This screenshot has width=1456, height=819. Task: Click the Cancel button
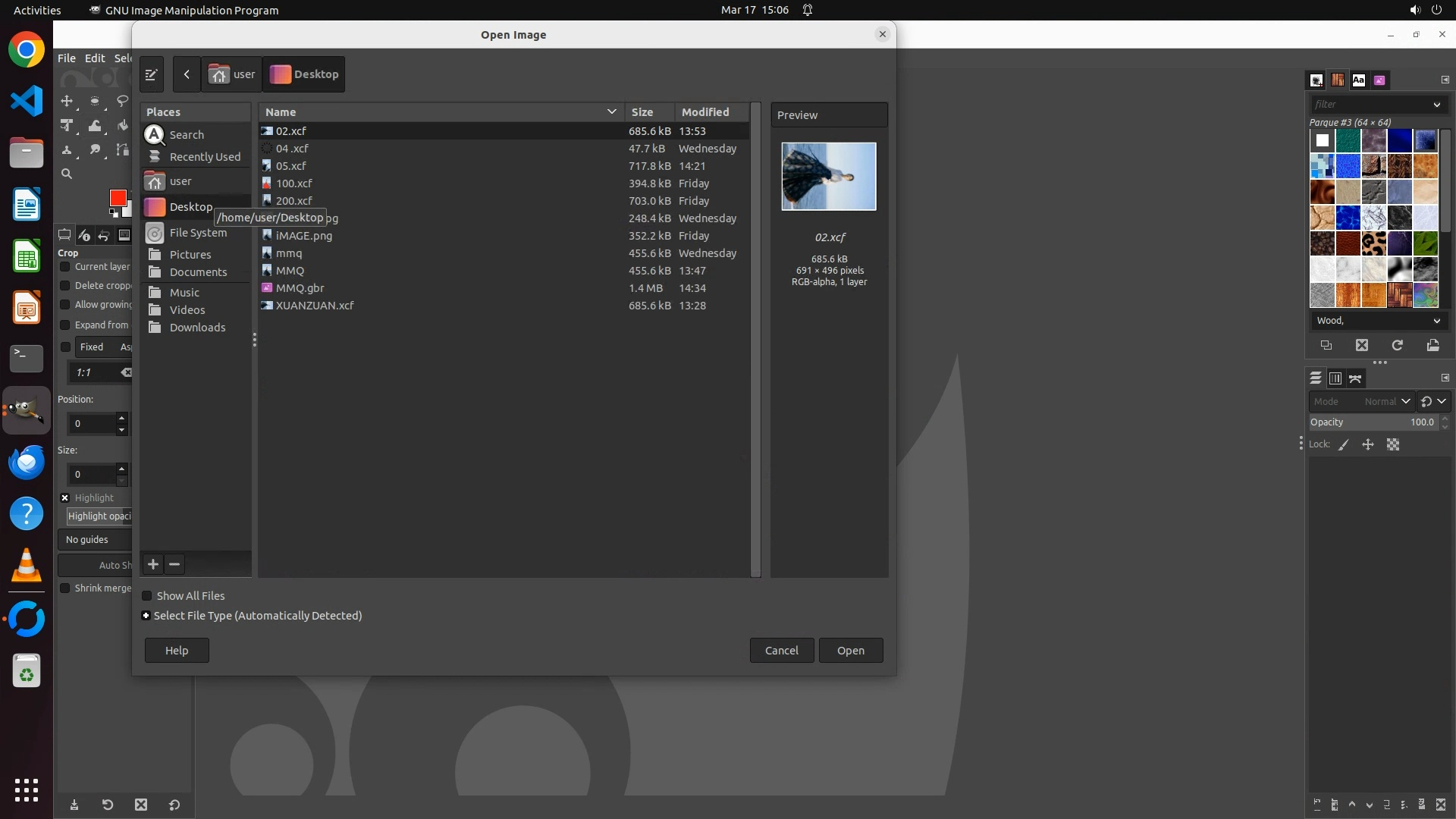point(781,651)
